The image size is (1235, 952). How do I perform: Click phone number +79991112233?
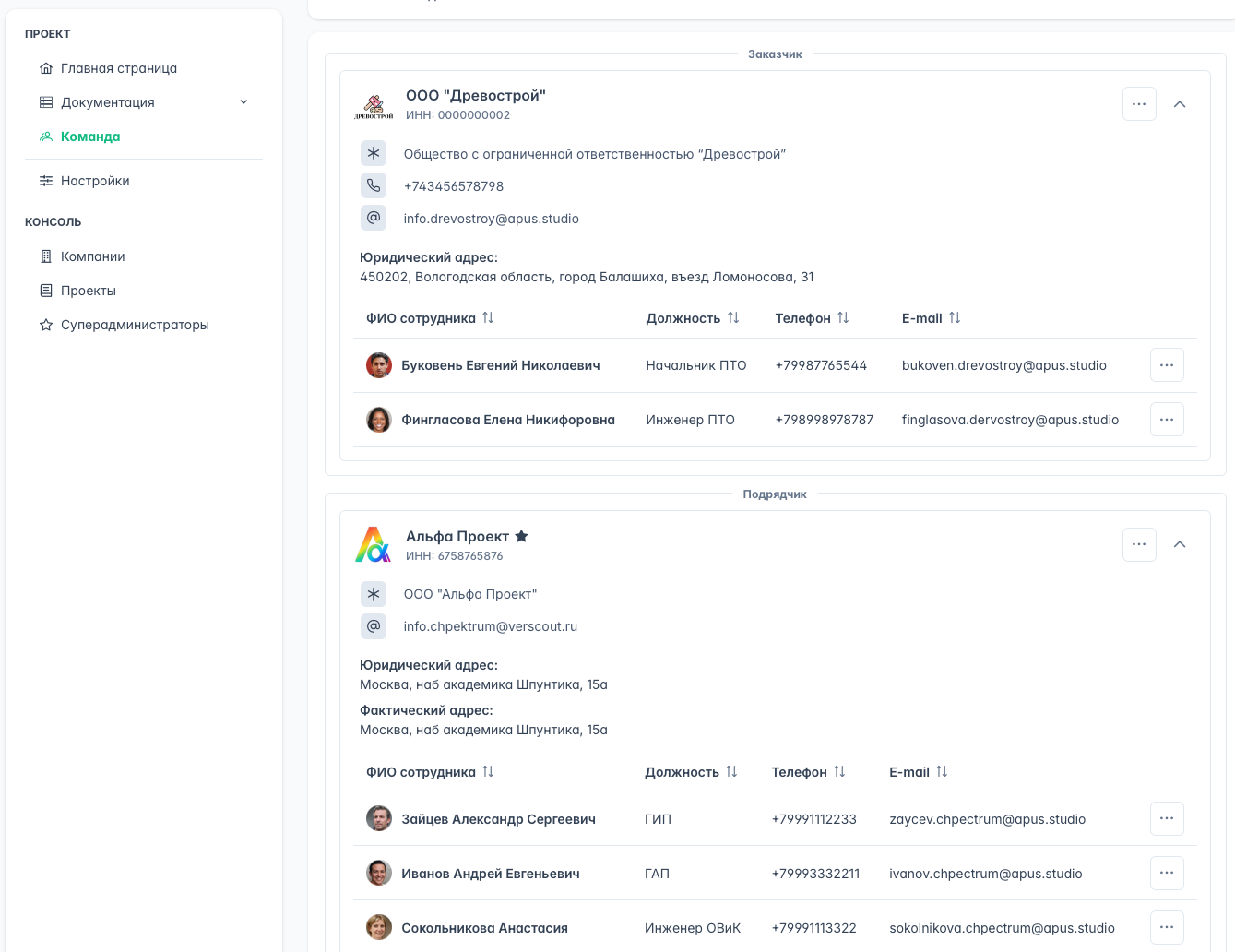[x=814, y=819]
